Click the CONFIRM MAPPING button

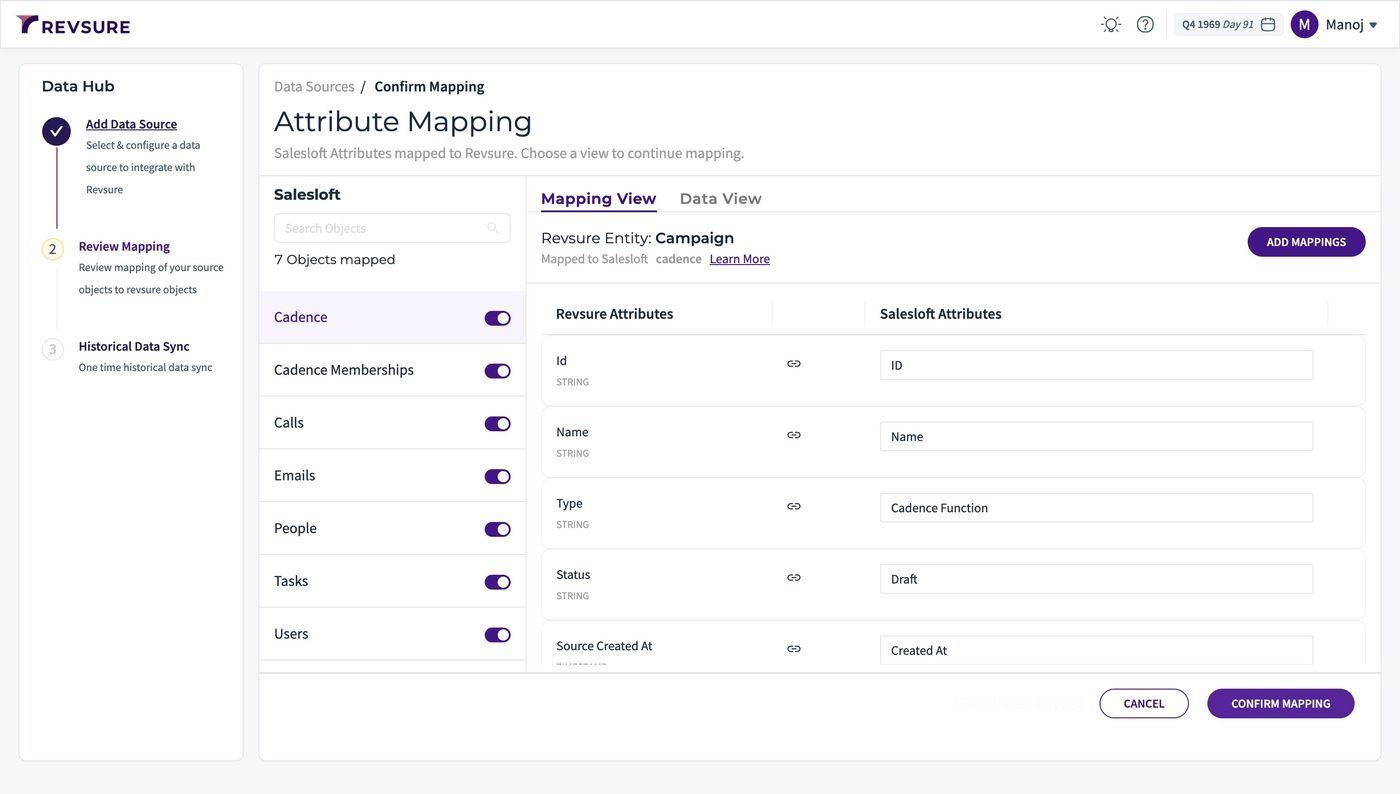click(x=1281, y=704)
